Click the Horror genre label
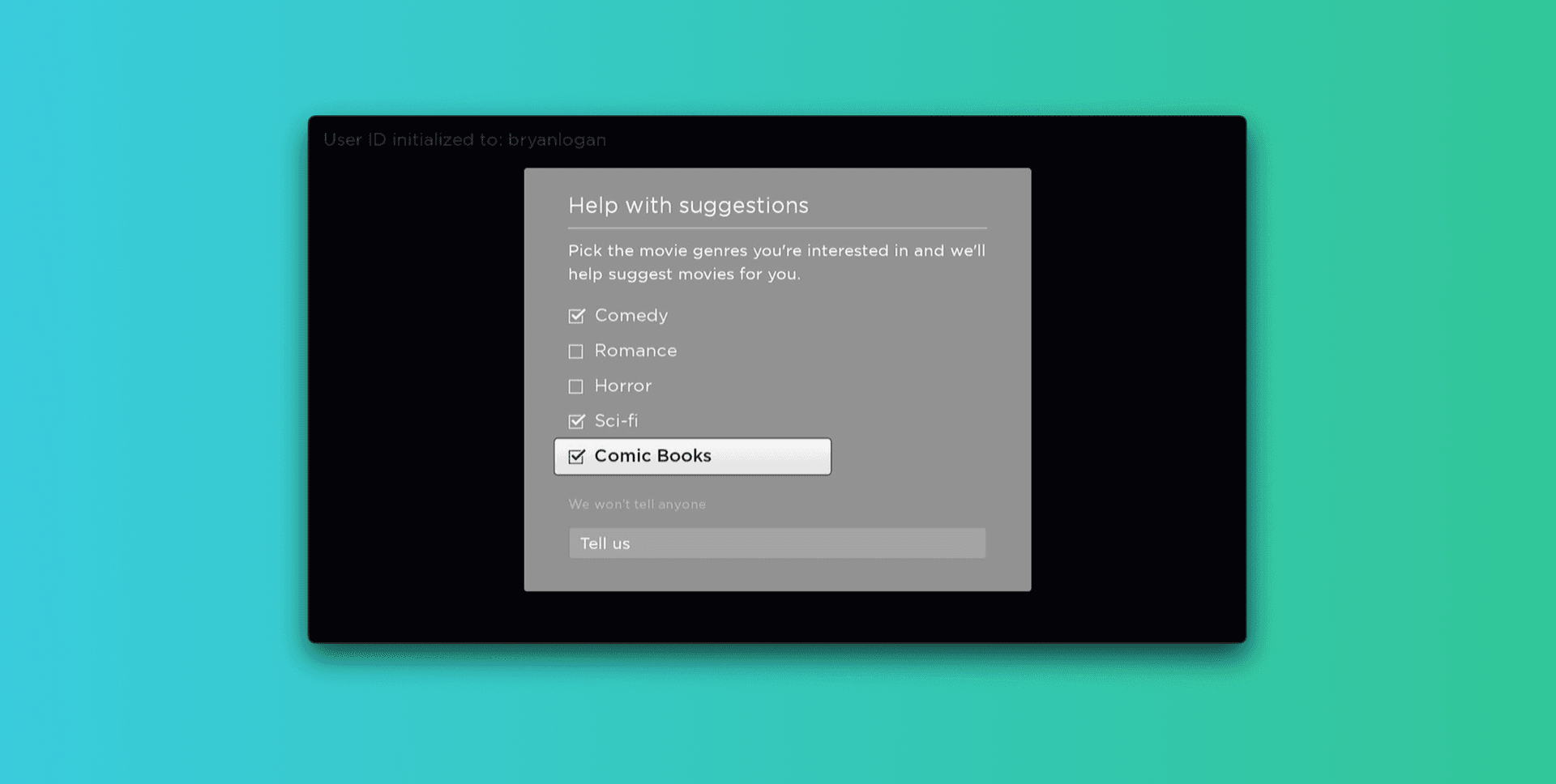The height and width of the screenshot is (784, 1556). click(622, 386)
